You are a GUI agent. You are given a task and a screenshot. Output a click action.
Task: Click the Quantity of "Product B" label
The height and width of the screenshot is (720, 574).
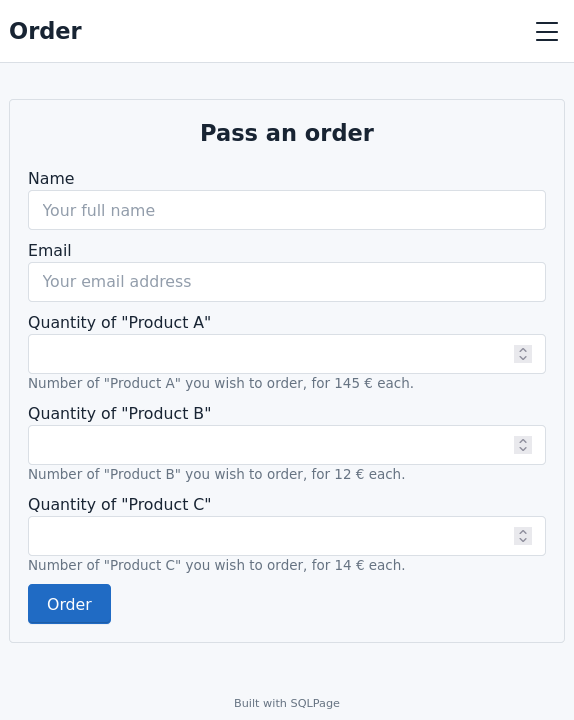pos(119,413)
